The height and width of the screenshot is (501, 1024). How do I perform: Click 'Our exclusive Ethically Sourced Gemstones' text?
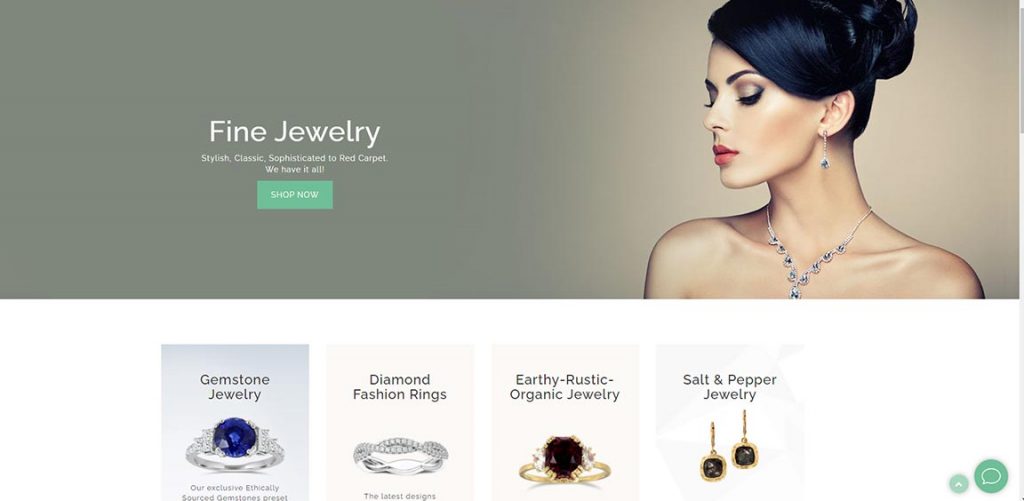tap(234, 493)
